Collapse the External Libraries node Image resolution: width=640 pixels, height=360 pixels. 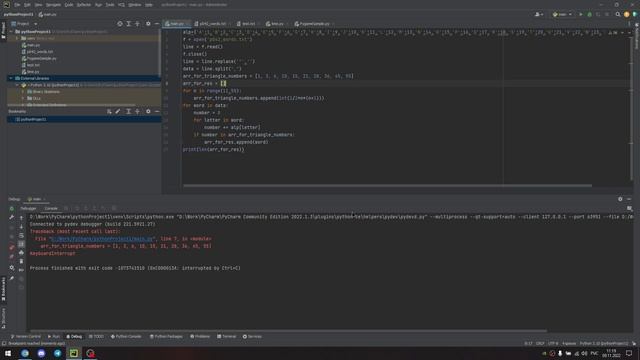coord(11,78)
